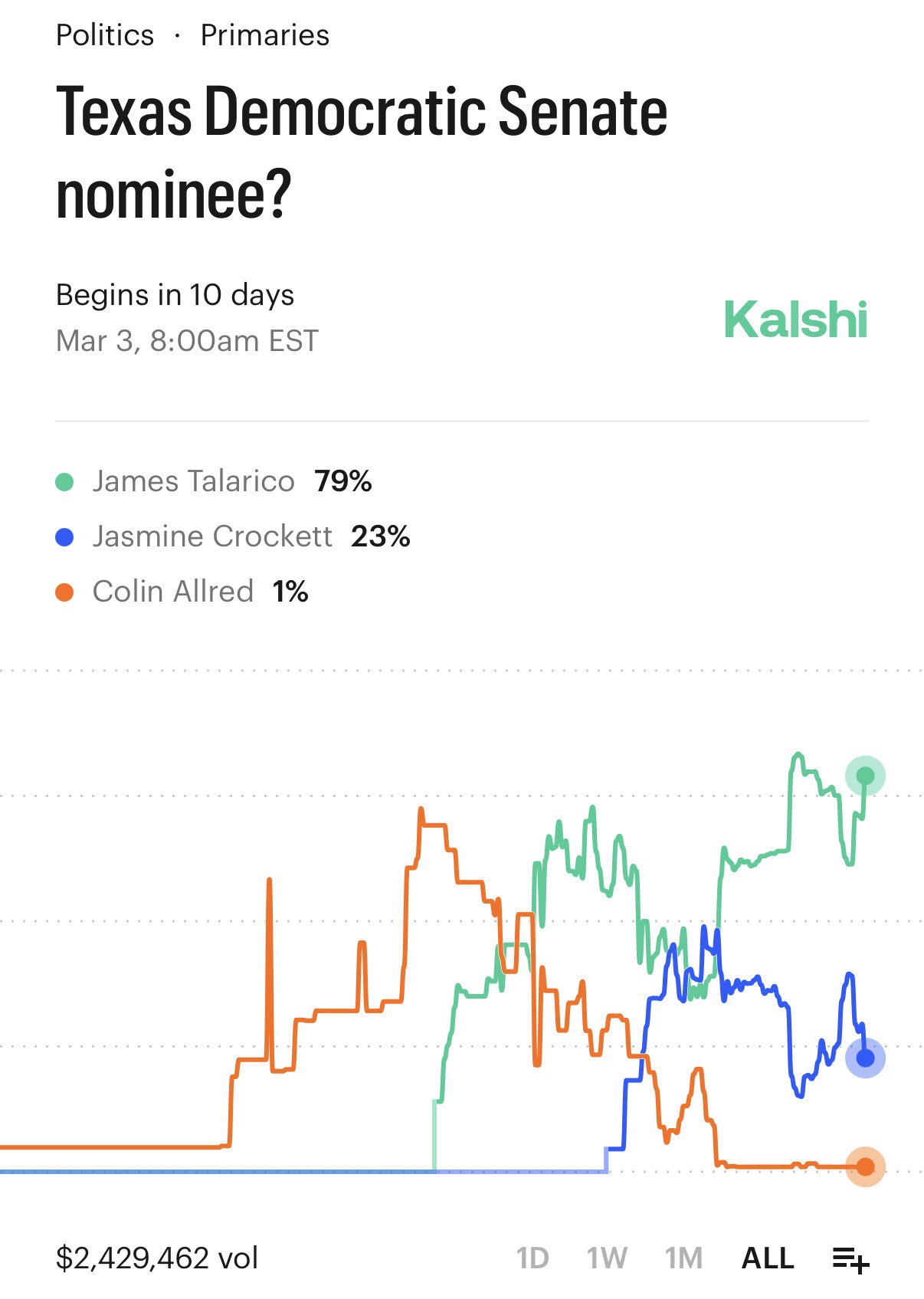
Task: Click Jasmine Crockett legend entry
Action: pyautogui.click(x=212, y=536)
